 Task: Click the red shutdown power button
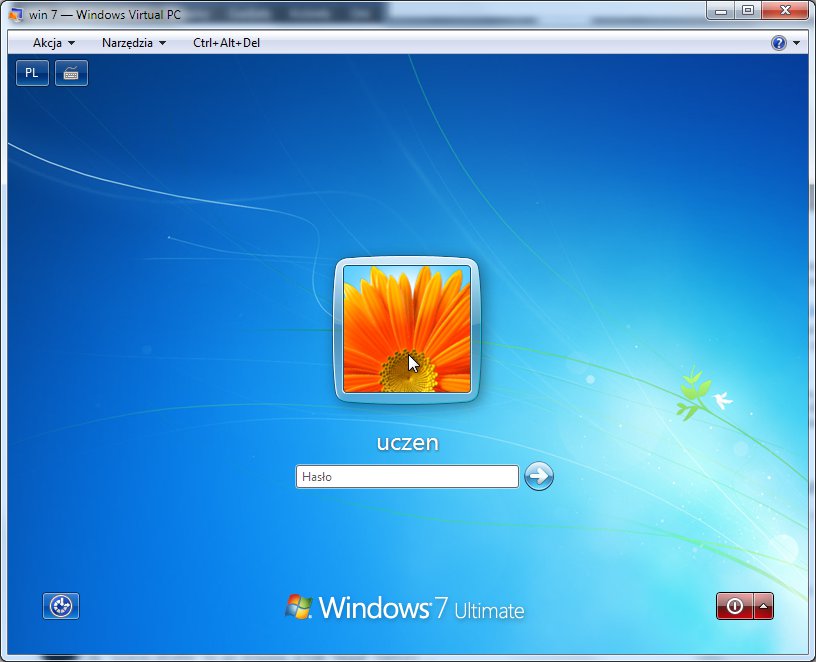coord(734,606)
